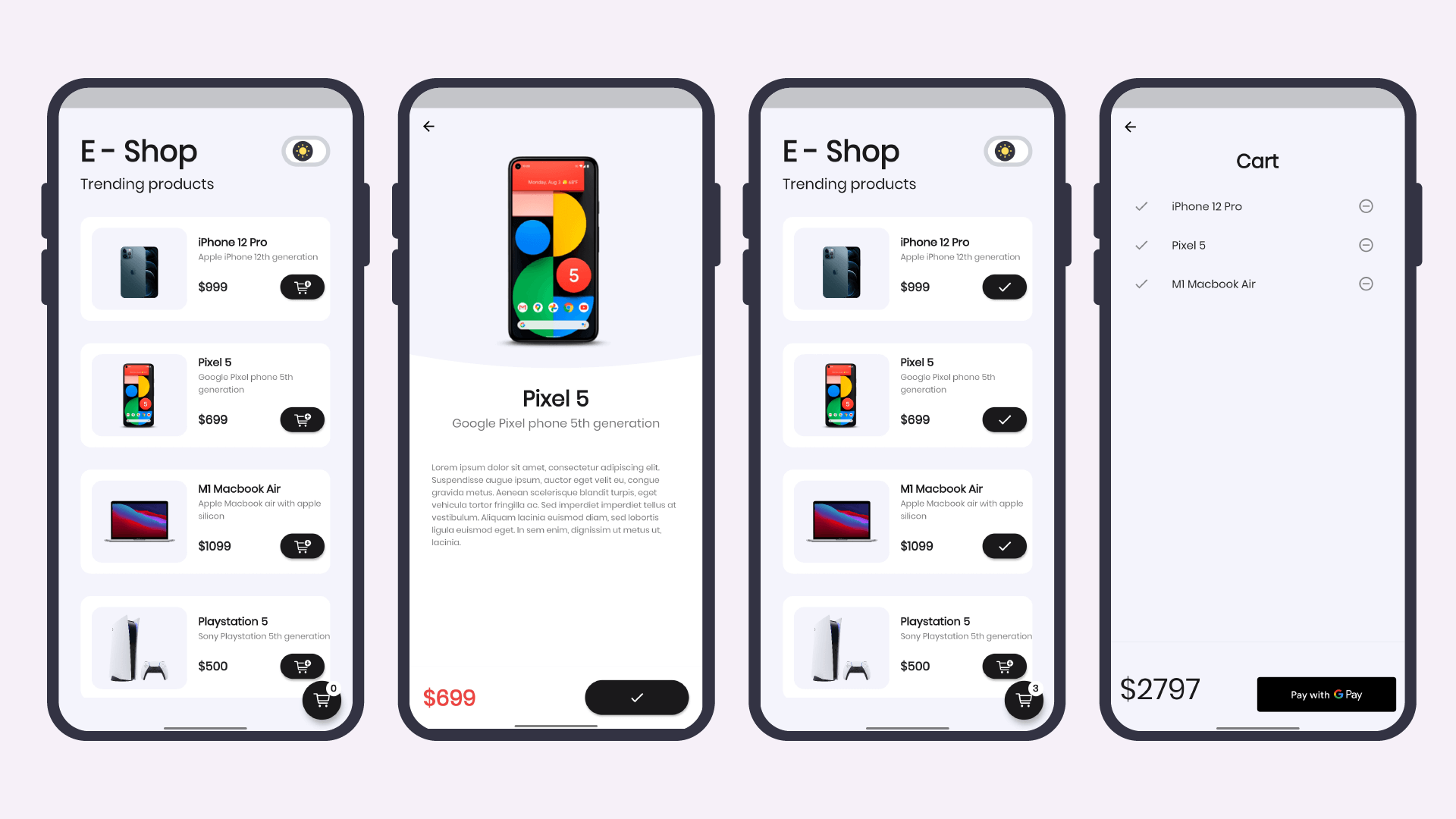Check the iPhone 12 Pro checkbox in cart
This screenshot has width=1456, height=819.
coord(1142,206)
